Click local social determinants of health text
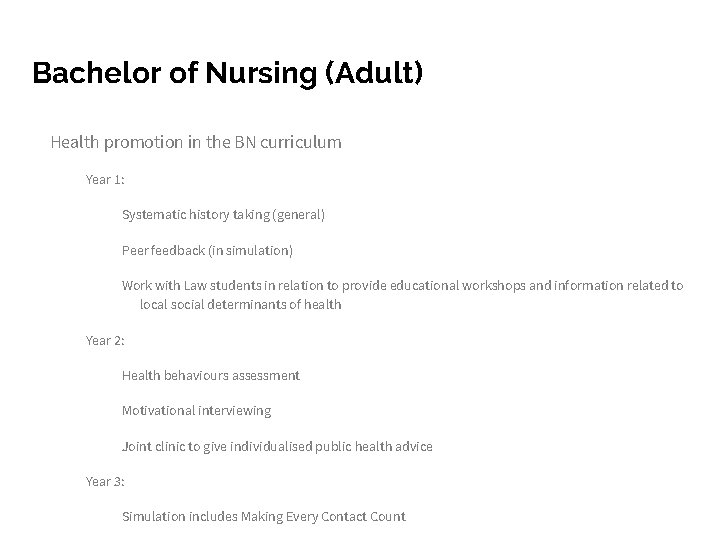 pos(241,304)
